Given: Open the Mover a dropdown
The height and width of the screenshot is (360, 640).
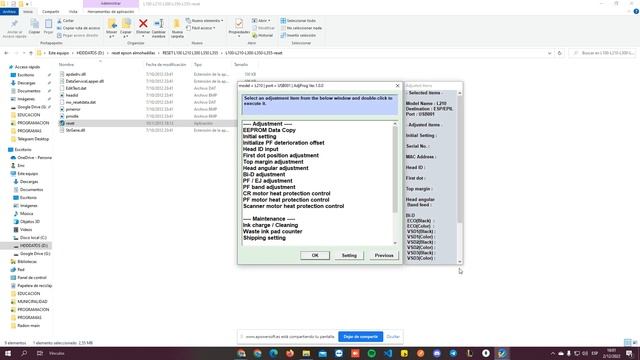Looking at the screenshot, I should [x=111, y=34].
